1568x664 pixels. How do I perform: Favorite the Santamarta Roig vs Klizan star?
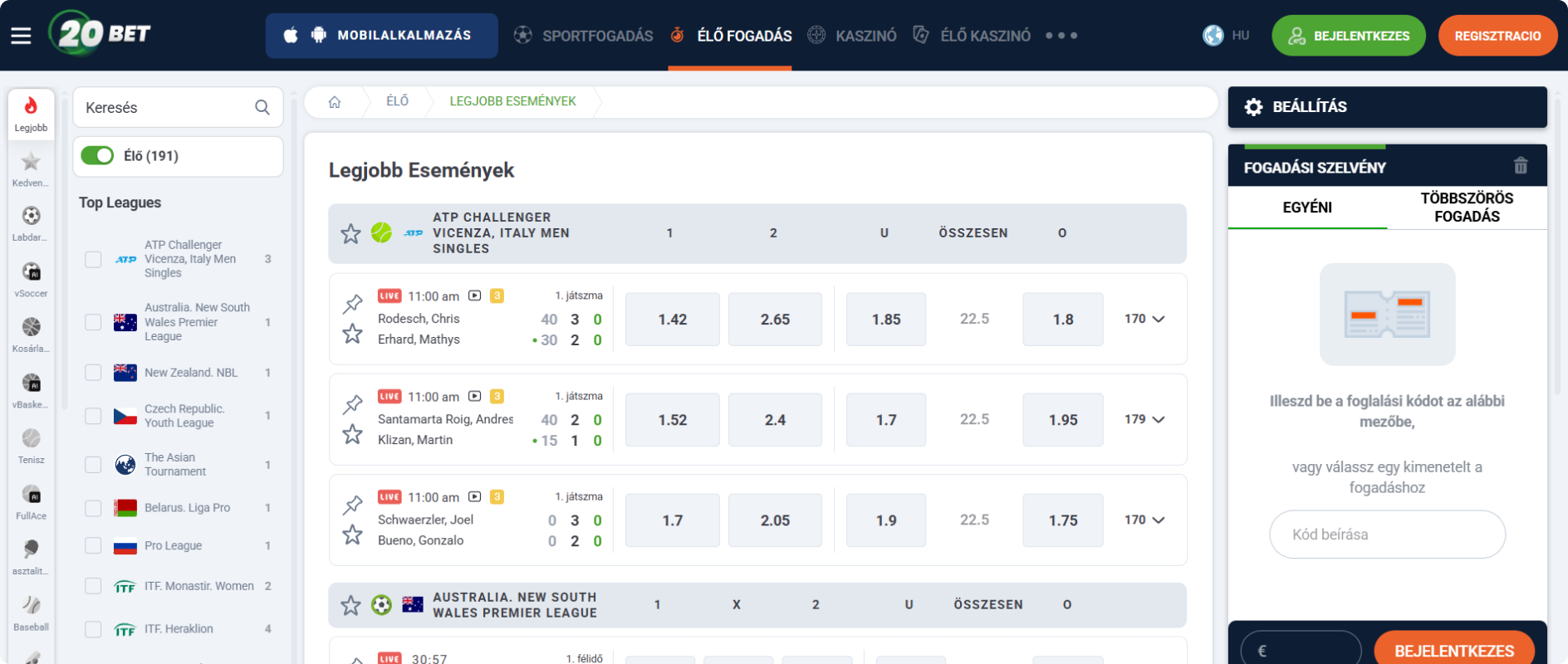point(353,434)
